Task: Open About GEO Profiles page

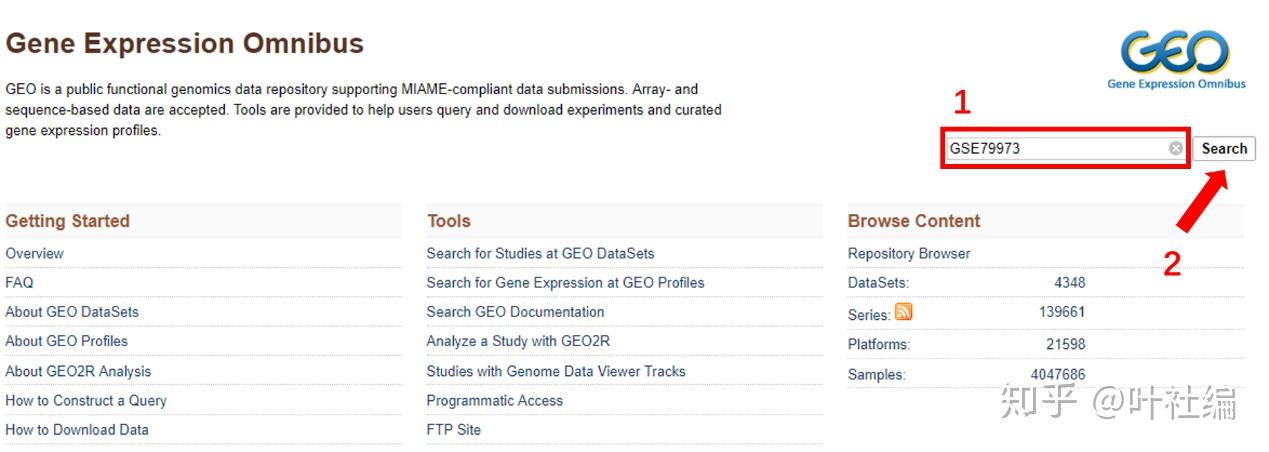Action: click(x=66, y=341)
